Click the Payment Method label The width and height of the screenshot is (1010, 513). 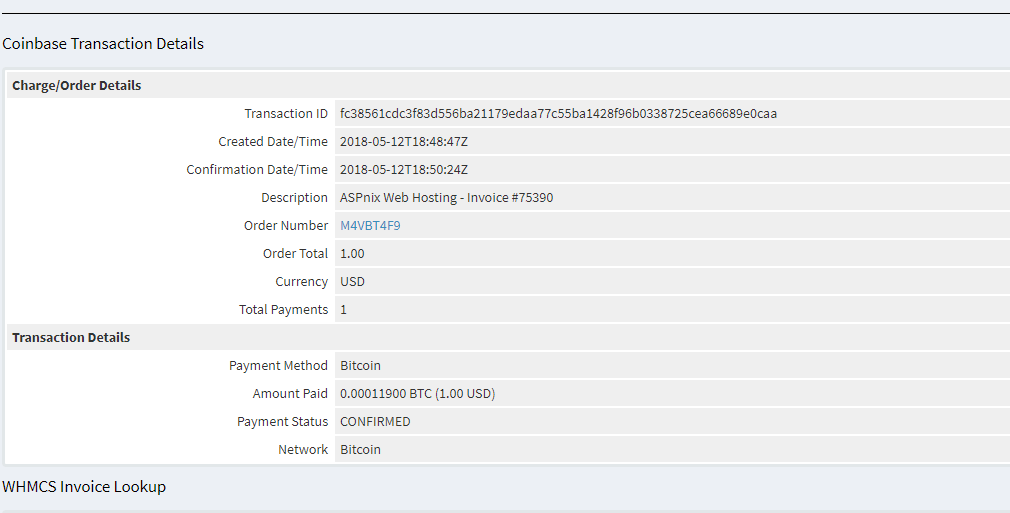click(x=278, y=365)
